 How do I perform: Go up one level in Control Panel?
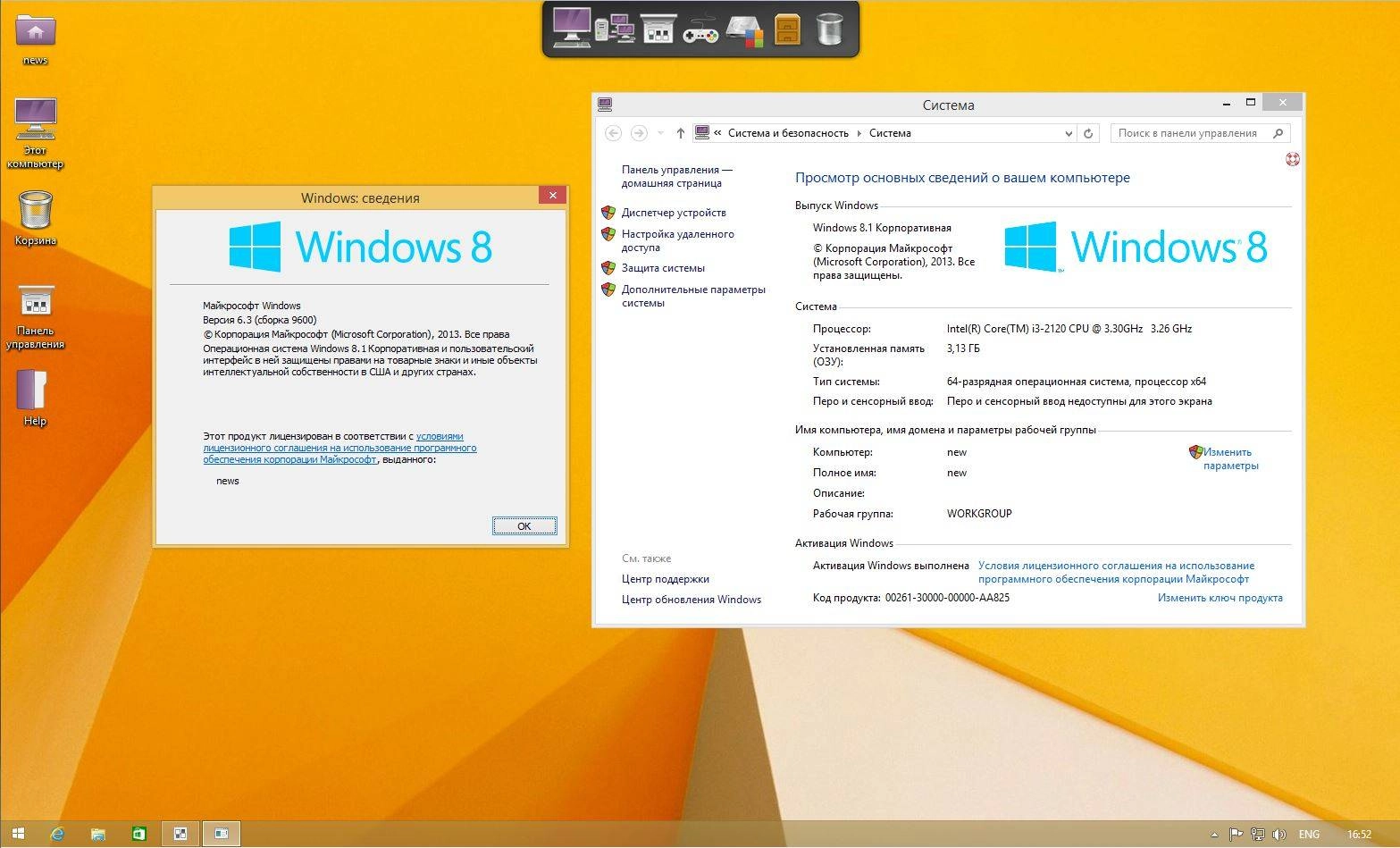click(x=681, y=133)
